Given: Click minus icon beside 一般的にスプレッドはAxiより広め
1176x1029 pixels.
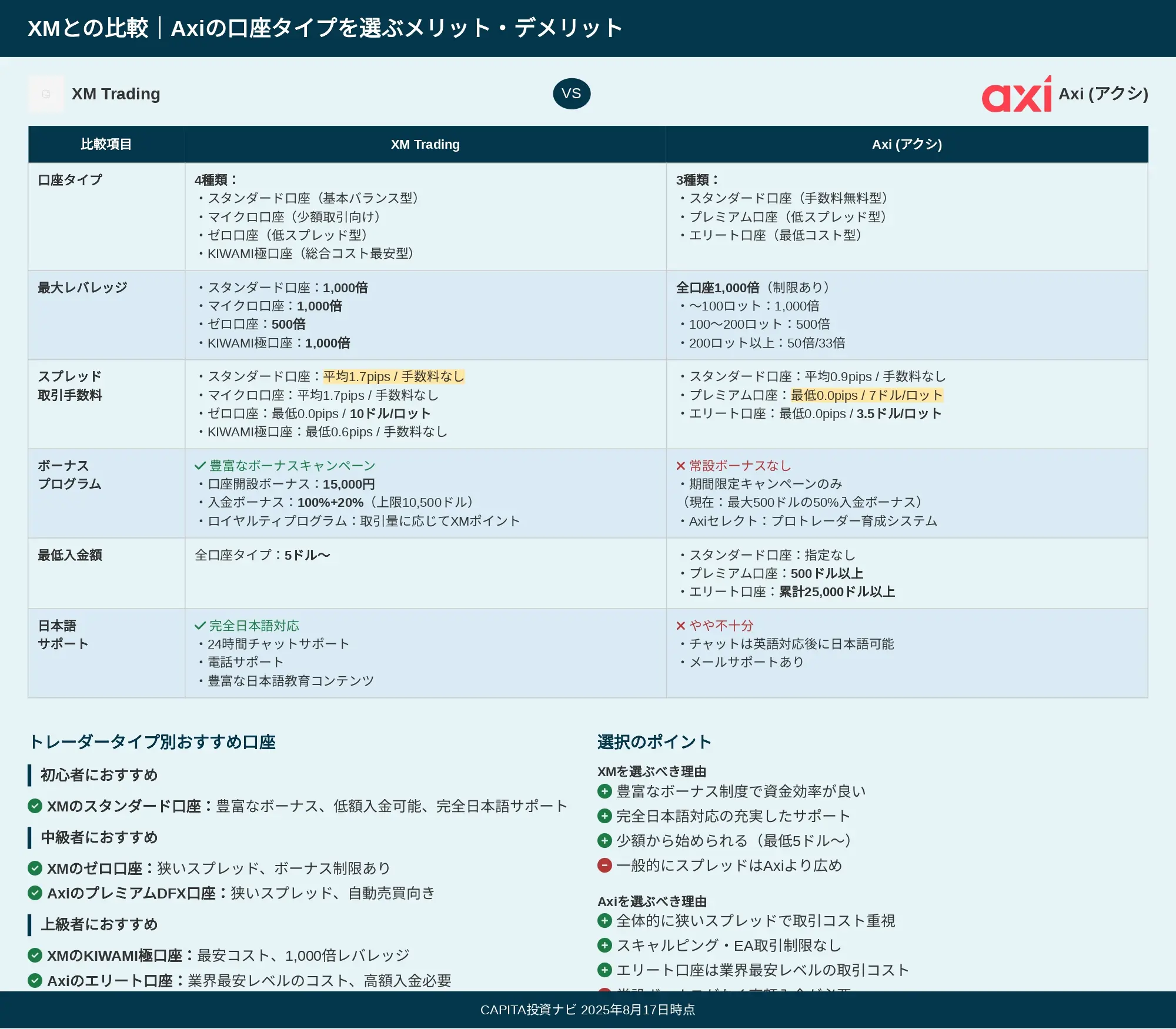Looking at the screenshot, I should (x=604, y=865).
